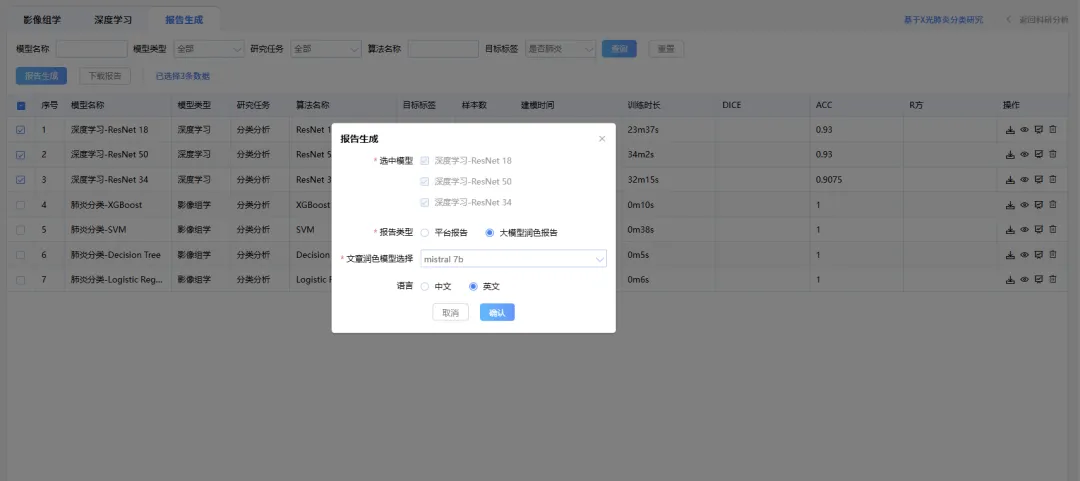1080x481 pixels.
Task: Check the row 5 肺炎分类-SVM checkbox
Action: [x=21, y=229]
